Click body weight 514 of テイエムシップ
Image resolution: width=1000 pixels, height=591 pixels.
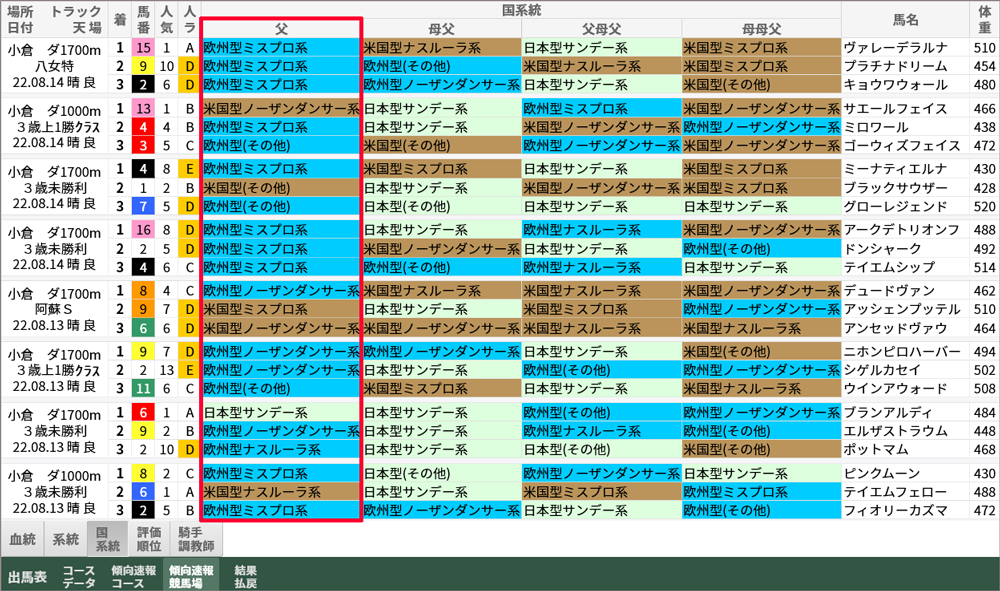[x=985, y=267]
